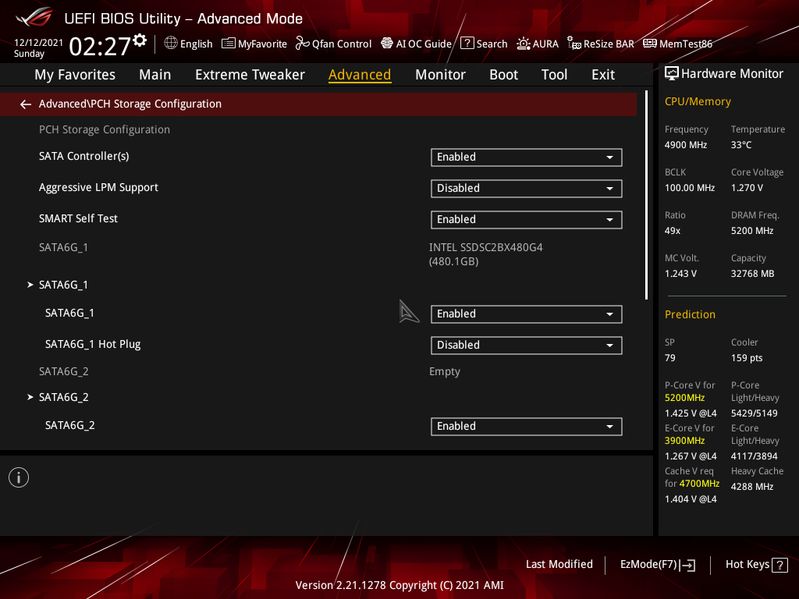Toggle ReSize BAR icon
799x599 pixels.
click(x=574, y=44)
